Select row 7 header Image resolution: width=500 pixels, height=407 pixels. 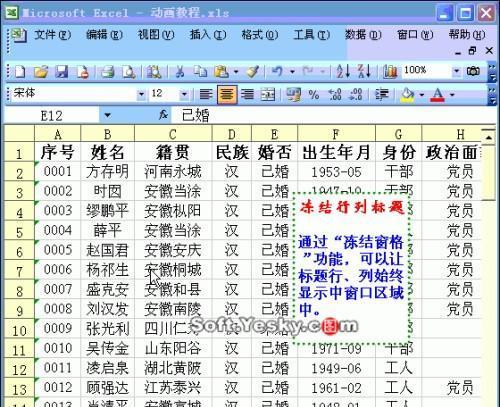19,271
